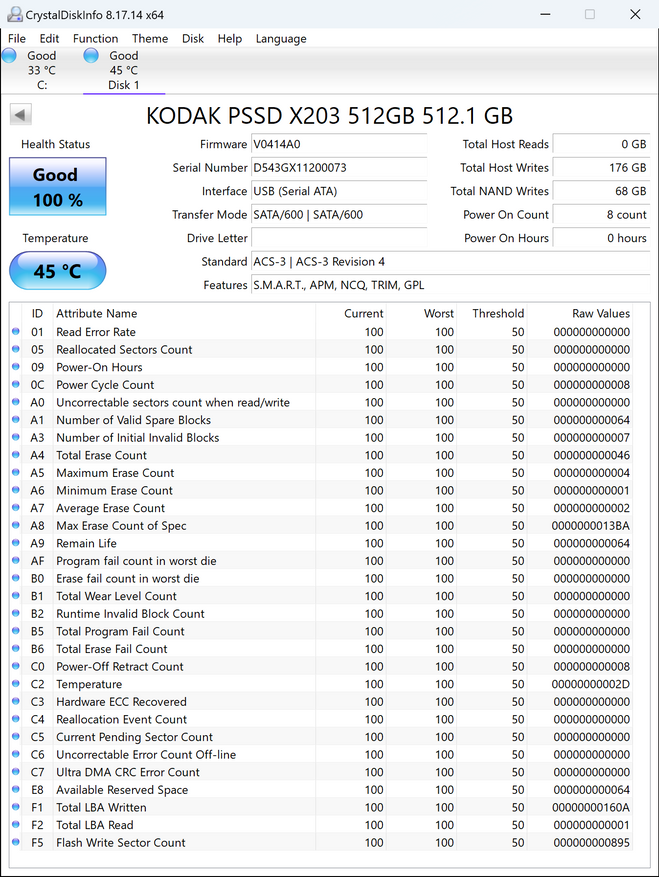Image resolution: width=659 pixels, height=877 pixels.
Task: Click the Firmware value field
Action: pos(338,144)
